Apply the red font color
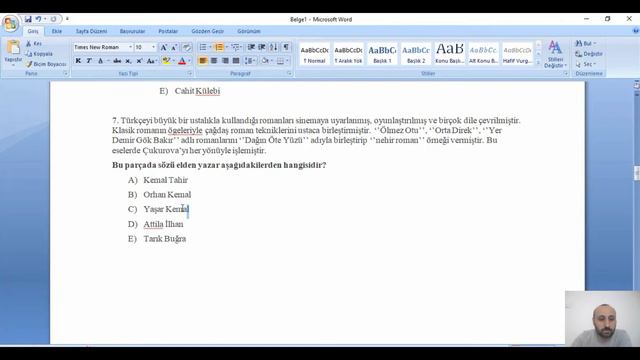Viewport: 640px width, 360px height. [182, 61]
